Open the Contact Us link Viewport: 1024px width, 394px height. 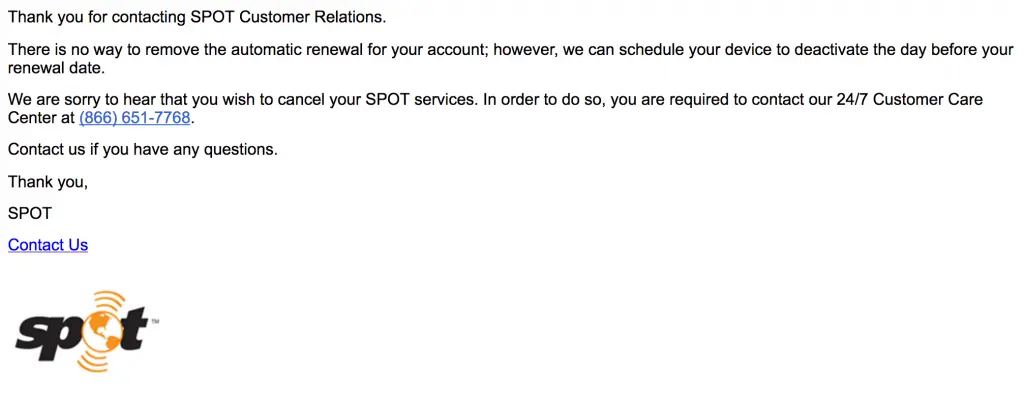pos(48,245)
